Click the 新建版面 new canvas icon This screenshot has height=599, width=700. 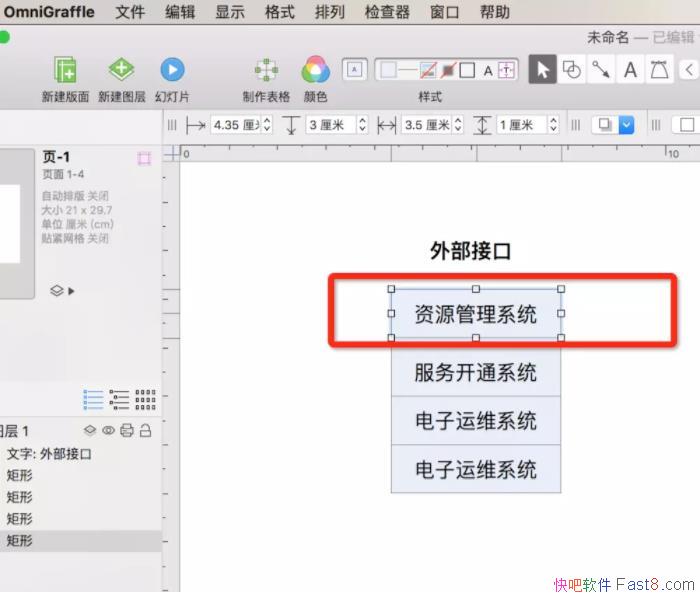(x=66, y=70)
